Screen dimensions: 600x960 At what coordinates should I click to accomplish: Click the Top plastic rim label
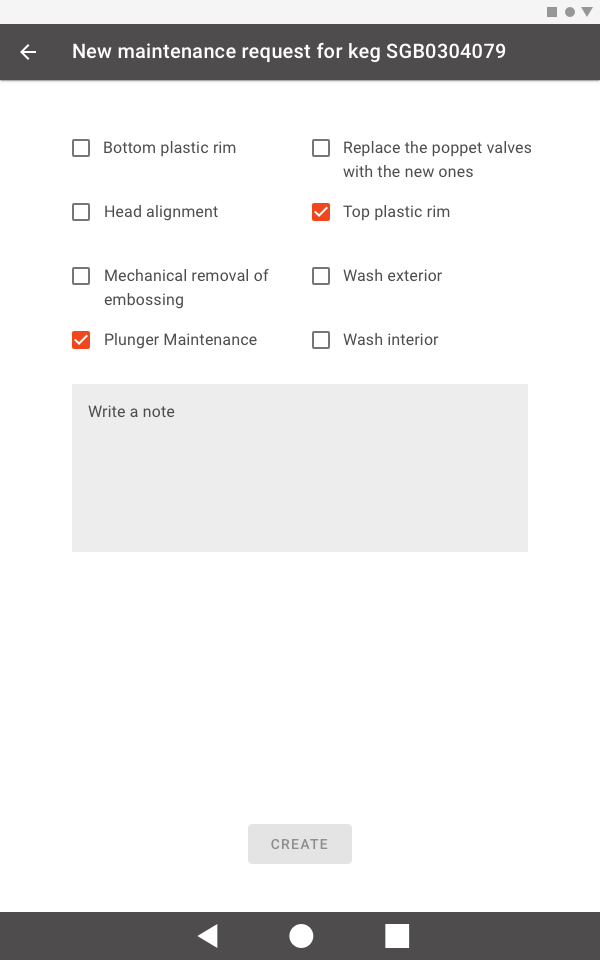pos(396,212)
